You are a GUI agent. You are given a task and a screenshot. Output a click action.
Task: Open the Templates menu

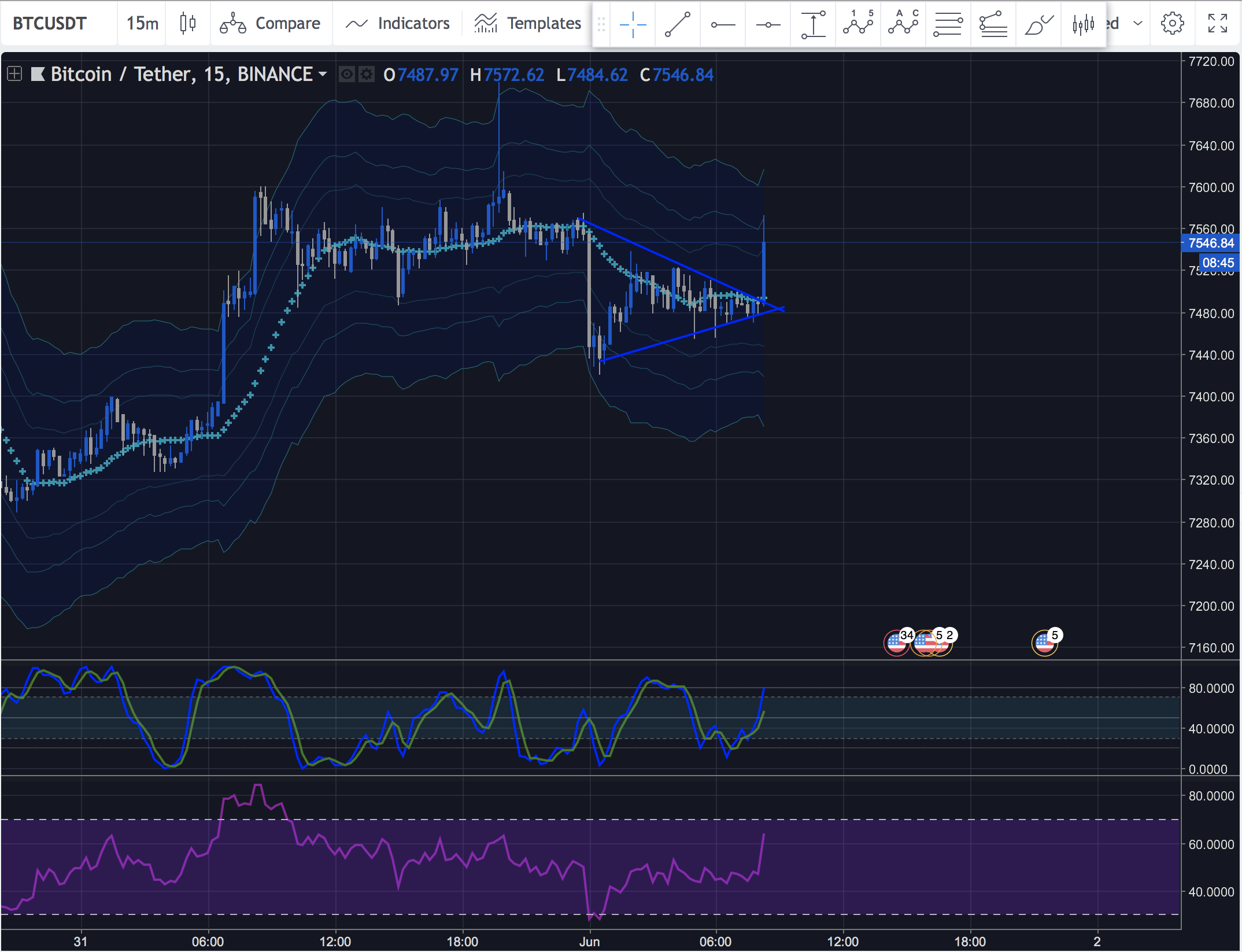pos(527,23)
